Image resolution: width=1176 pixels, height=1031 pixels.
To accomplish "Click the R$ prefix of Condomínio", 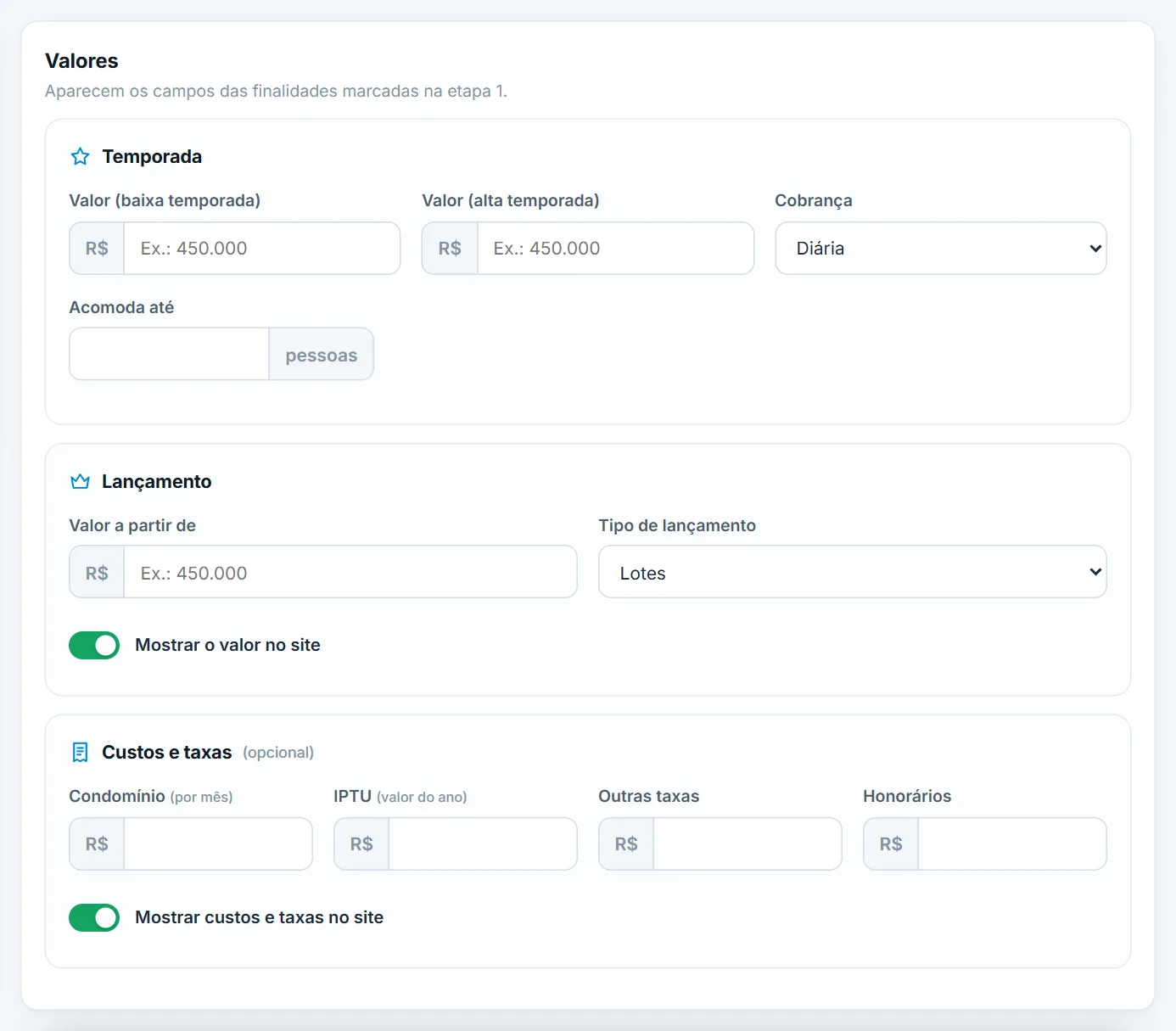I will click(x=97, y=843).
